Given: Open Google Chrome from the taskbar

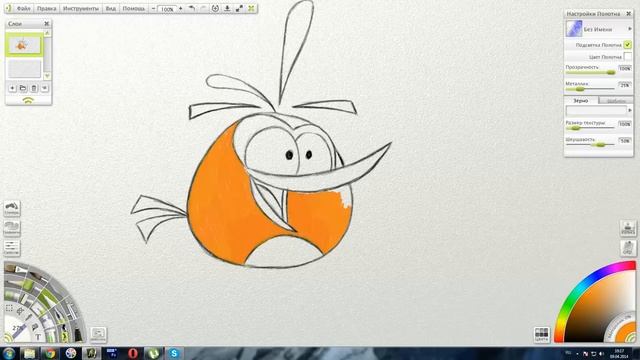Looking at the screenshot, I should pyautogui.click(x=50, y=353).
